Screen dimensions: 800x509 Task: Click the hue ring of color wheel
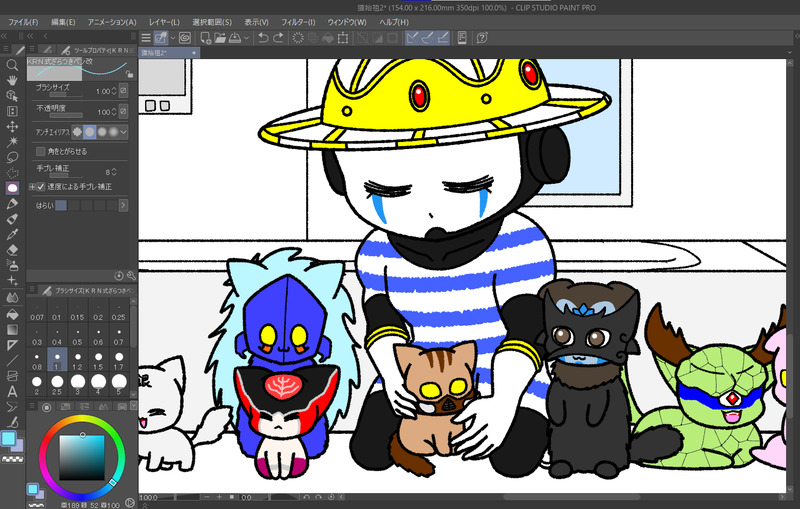[x=82, y=420]
